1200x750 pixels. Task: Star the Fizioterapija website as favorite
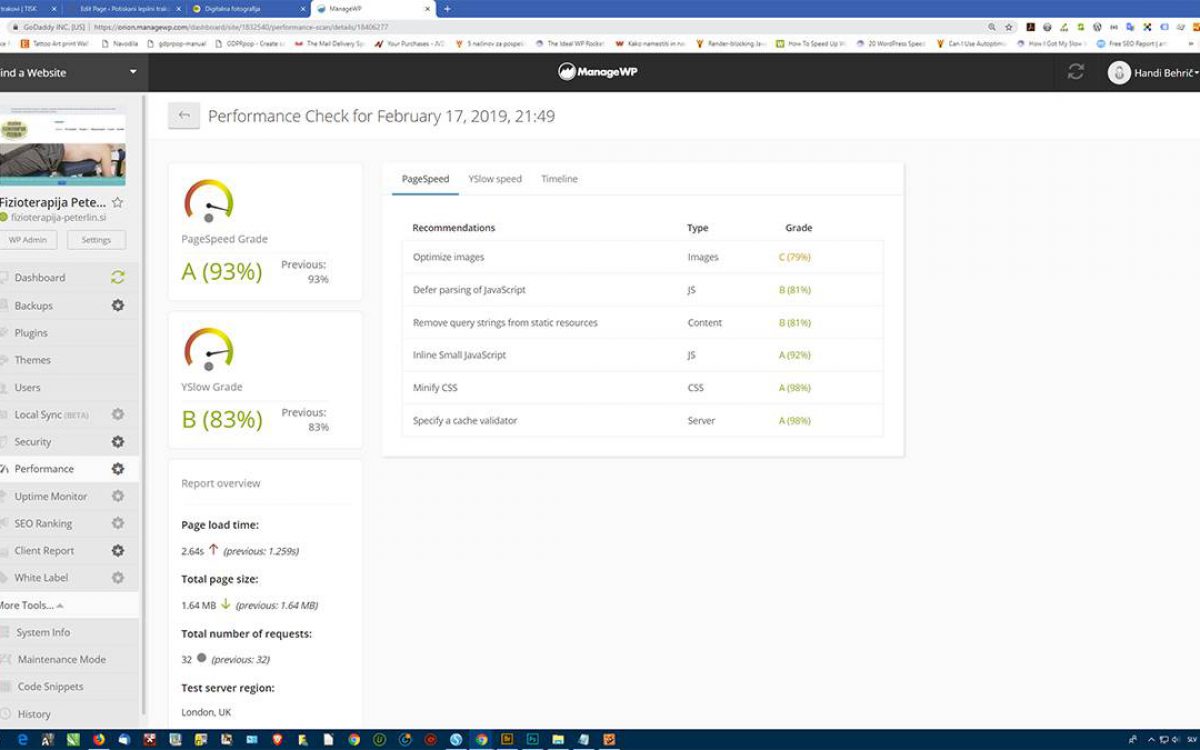coord(118,202)
